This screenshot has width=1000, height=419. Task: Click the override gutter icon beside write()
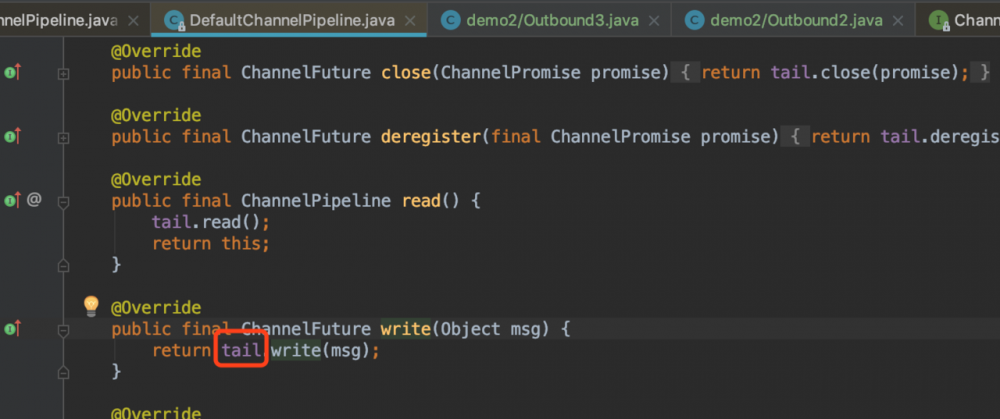point(13,328)
